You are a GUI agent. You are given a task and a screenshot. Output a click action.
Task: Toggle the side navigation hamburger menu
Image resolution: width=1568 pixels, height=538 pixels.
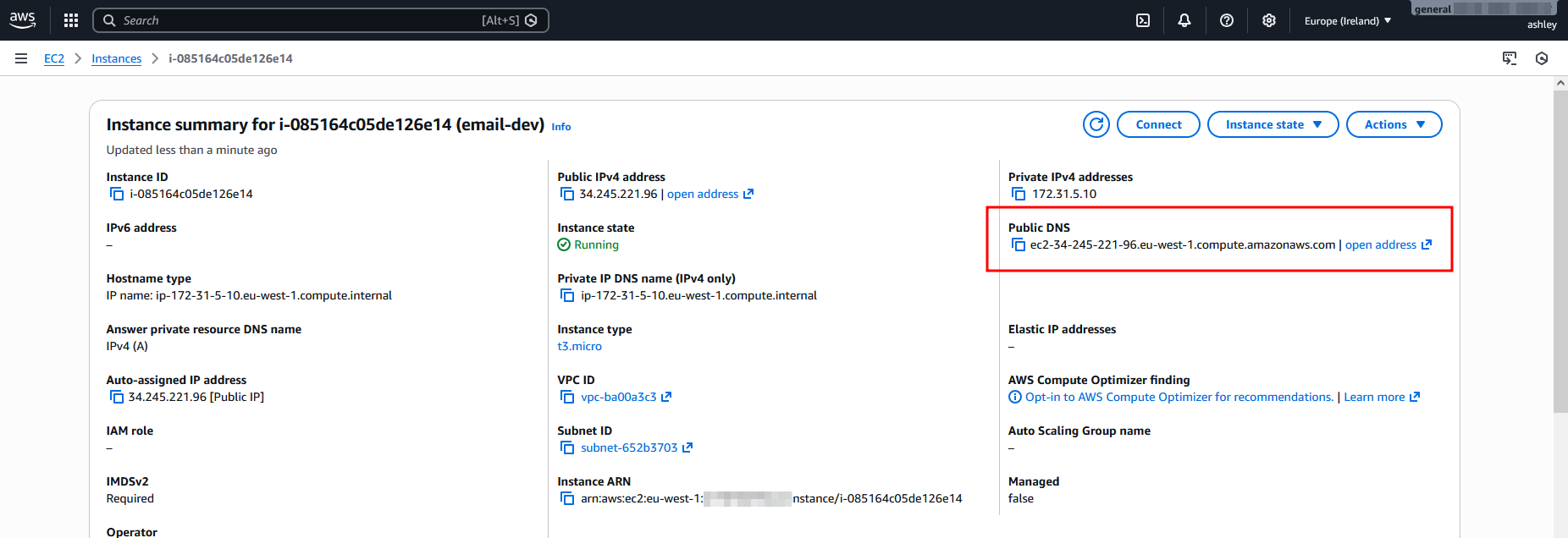click(21, 58)
